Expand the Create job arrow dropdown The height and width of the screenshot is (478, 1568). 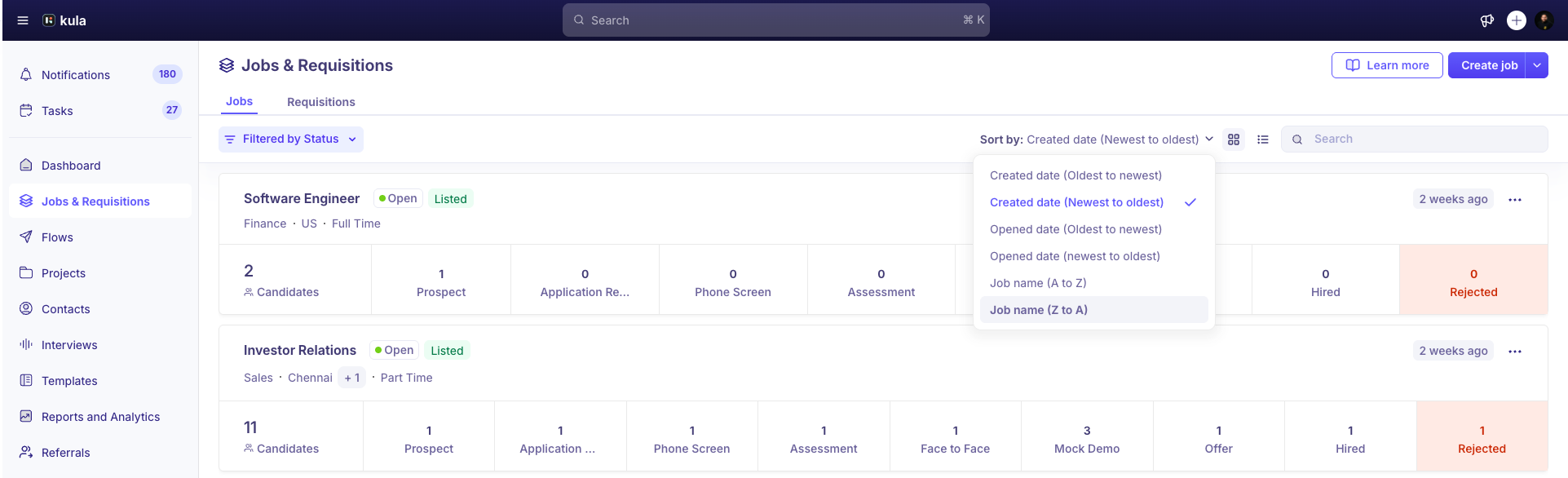pyautogui.click(x=1537, y=65)
